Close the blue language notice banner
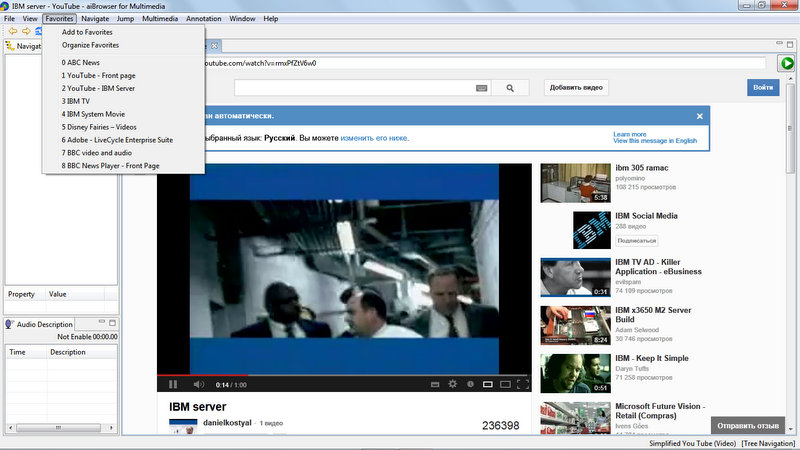 (699, 116)
